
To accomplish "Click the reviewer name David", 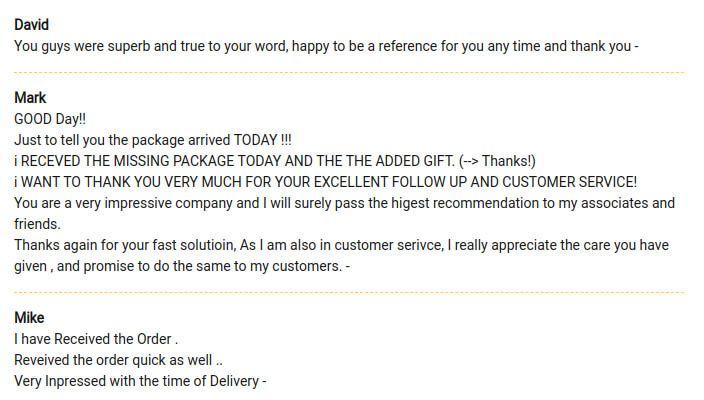I will [x=31, y=25].
